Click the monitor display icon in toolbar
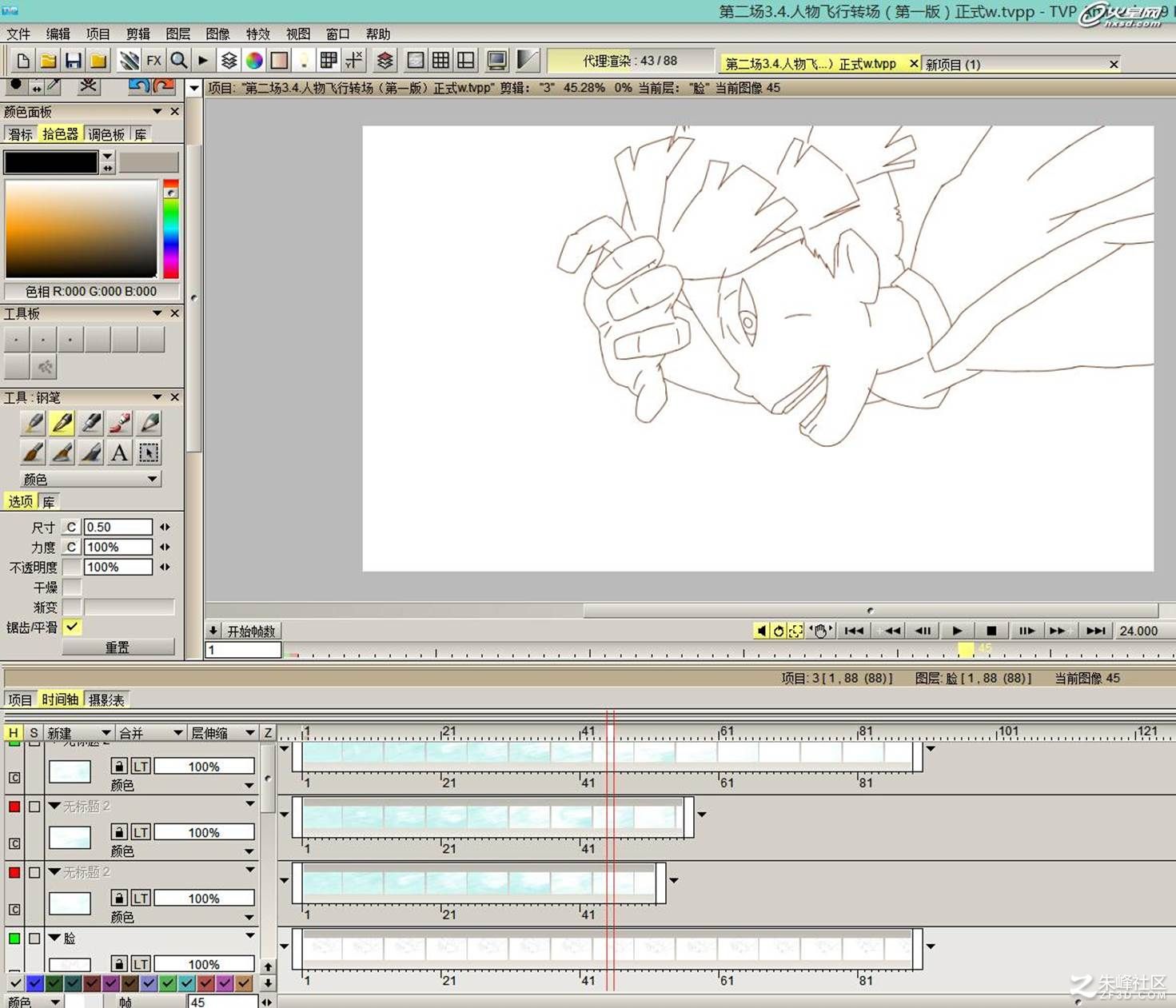Image resolution: width=1176 pixels, height=1008 pixels. tap(496, 61)
